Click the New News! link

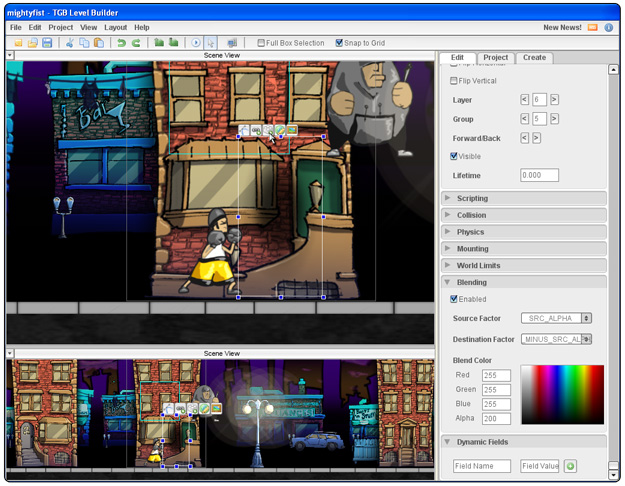562,28
